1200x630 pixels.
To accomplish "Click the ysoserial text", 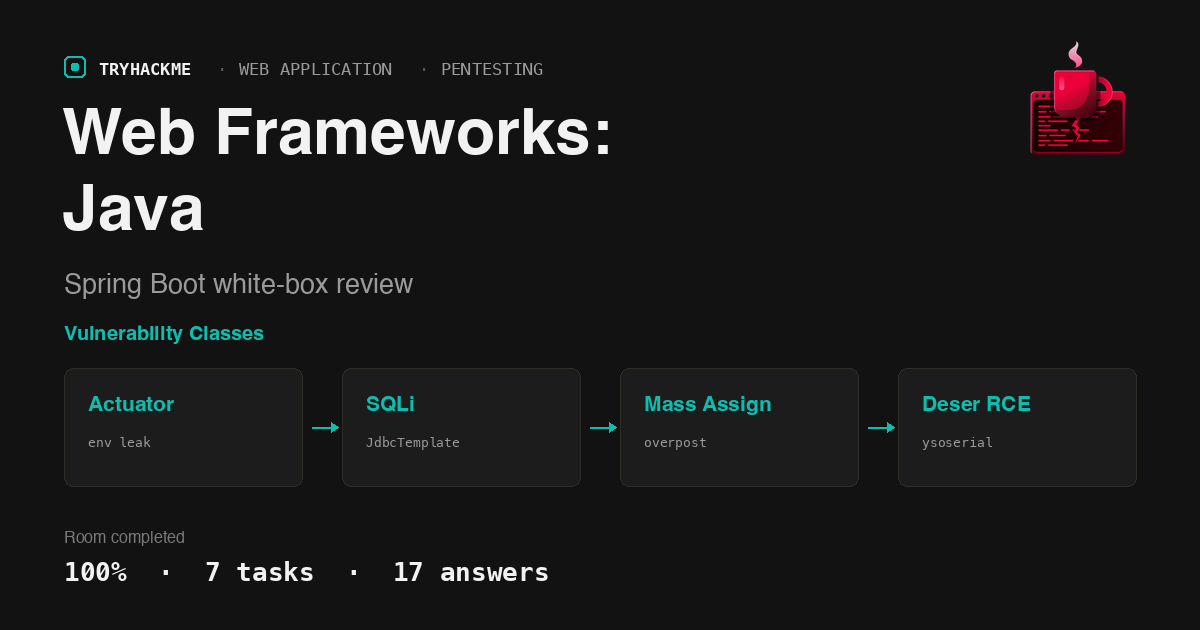I will pyautogui.click(x=957, y=442).
